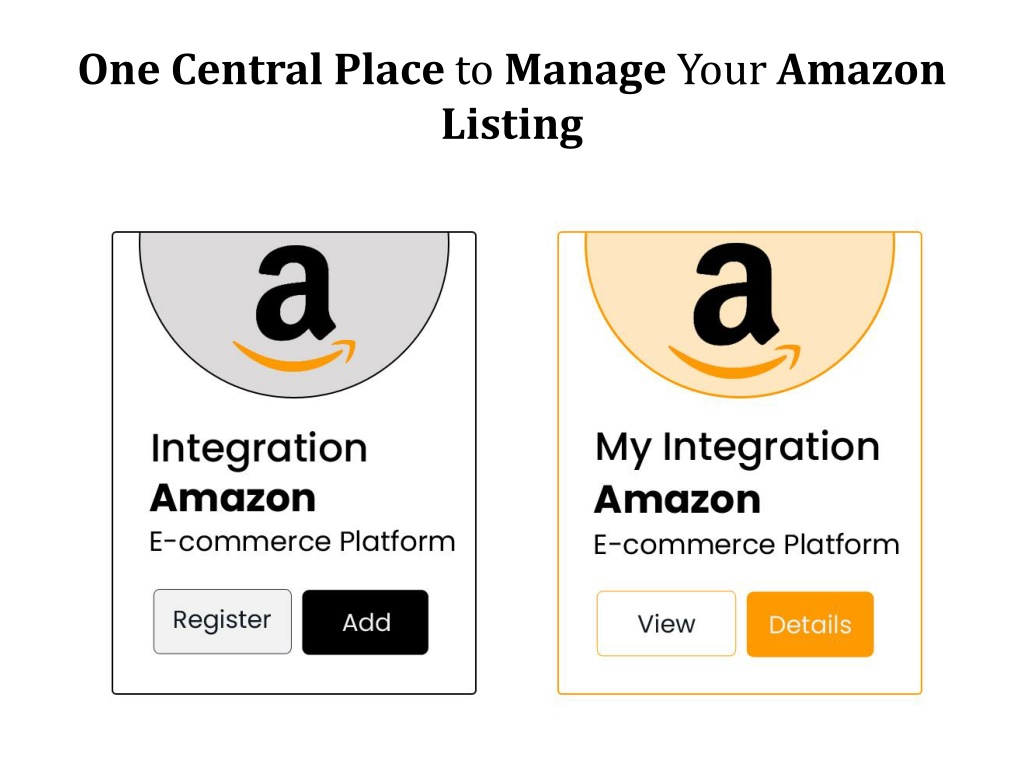This screenshot has height=768, width=1024.
Task: Click the Amazon logo in the peach circle
Action: click(734, 310)
